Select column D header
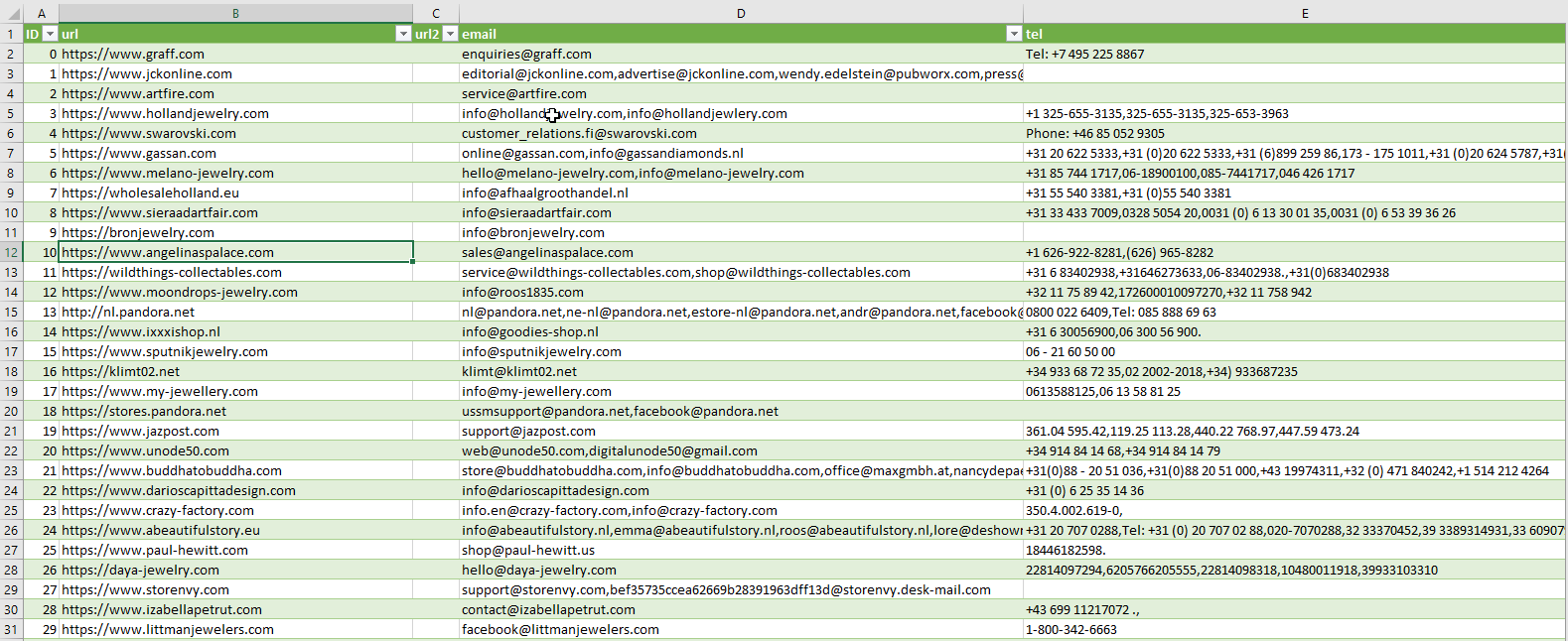 741,13
